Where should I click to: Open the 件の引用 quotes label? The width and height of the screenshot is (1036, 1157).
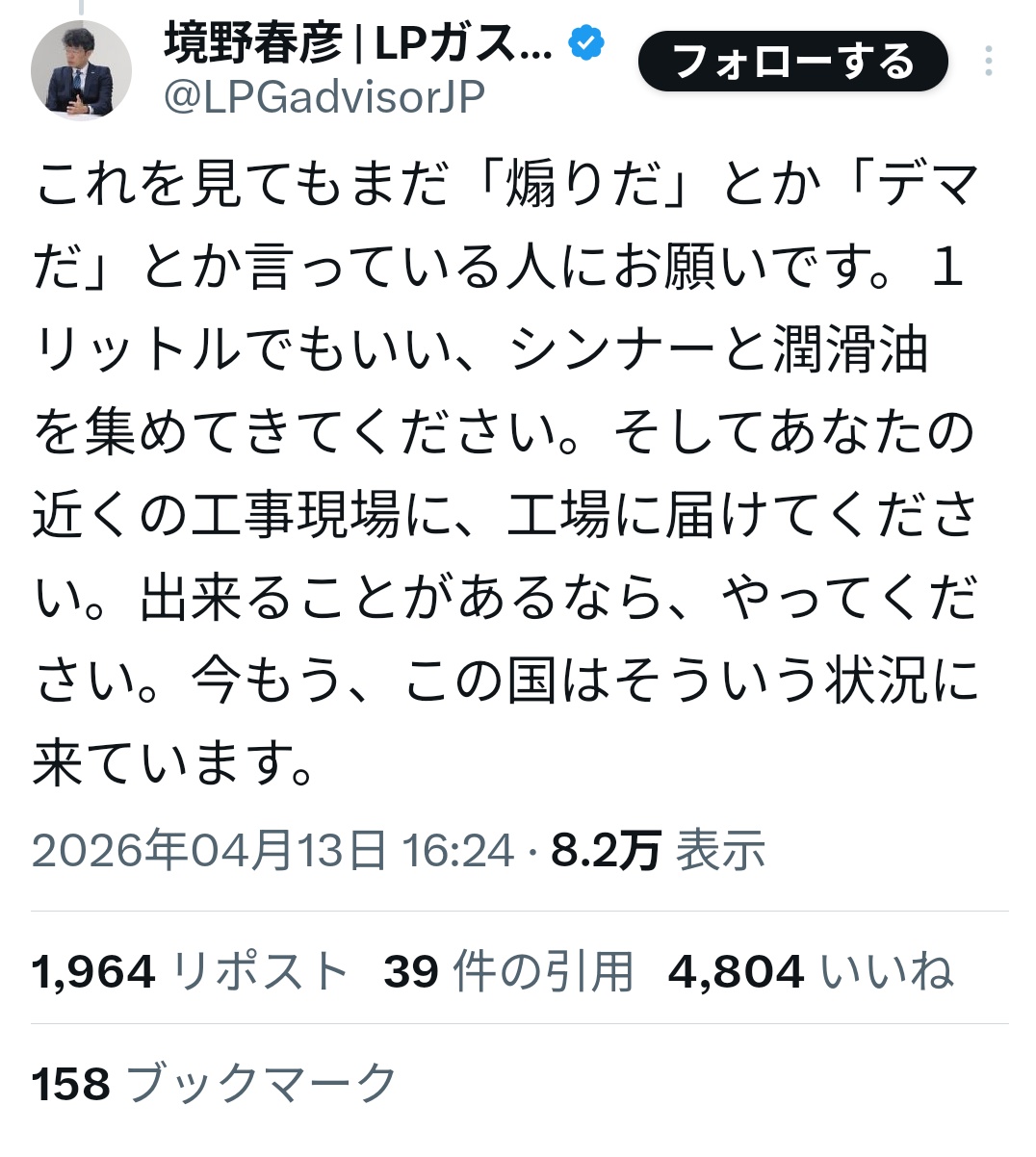pyautogui.click(x=544, y=971)
